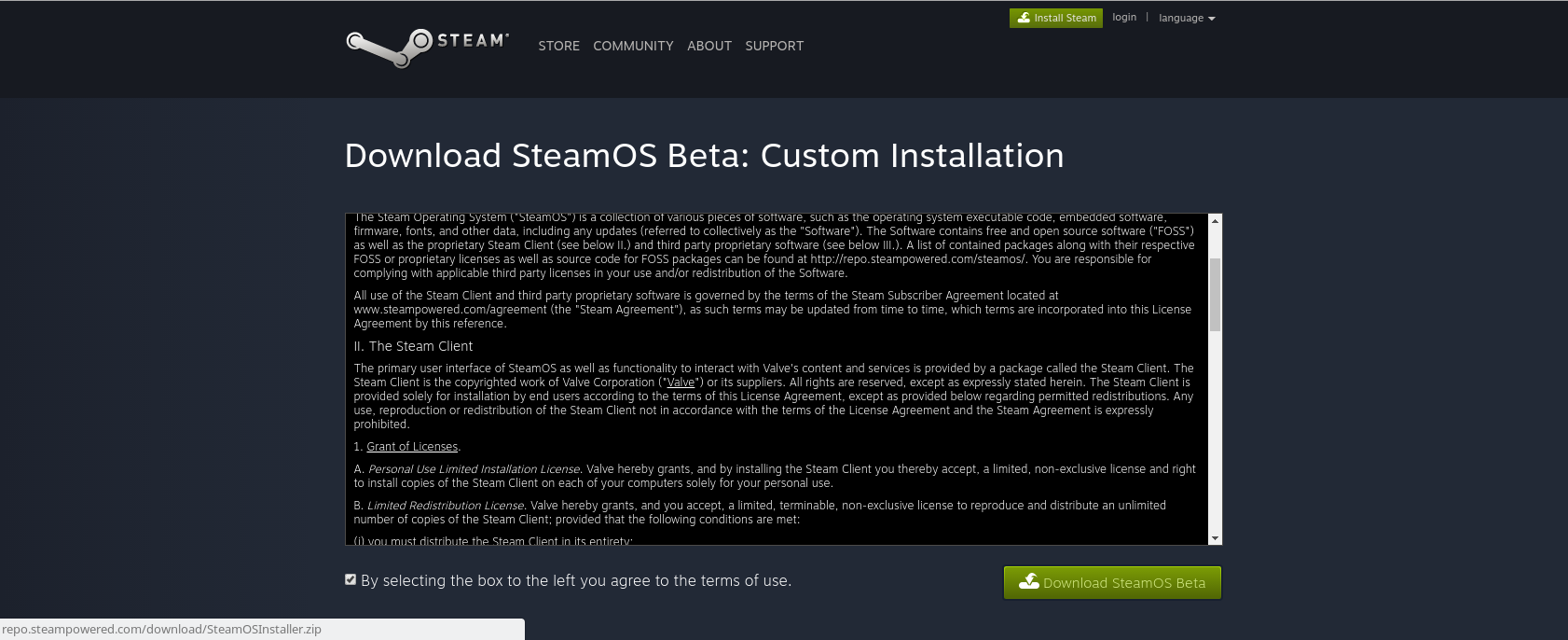Click the 'By selecting the box' agreement label
This screenshot has height=640, width=1568.
point(575,581)
